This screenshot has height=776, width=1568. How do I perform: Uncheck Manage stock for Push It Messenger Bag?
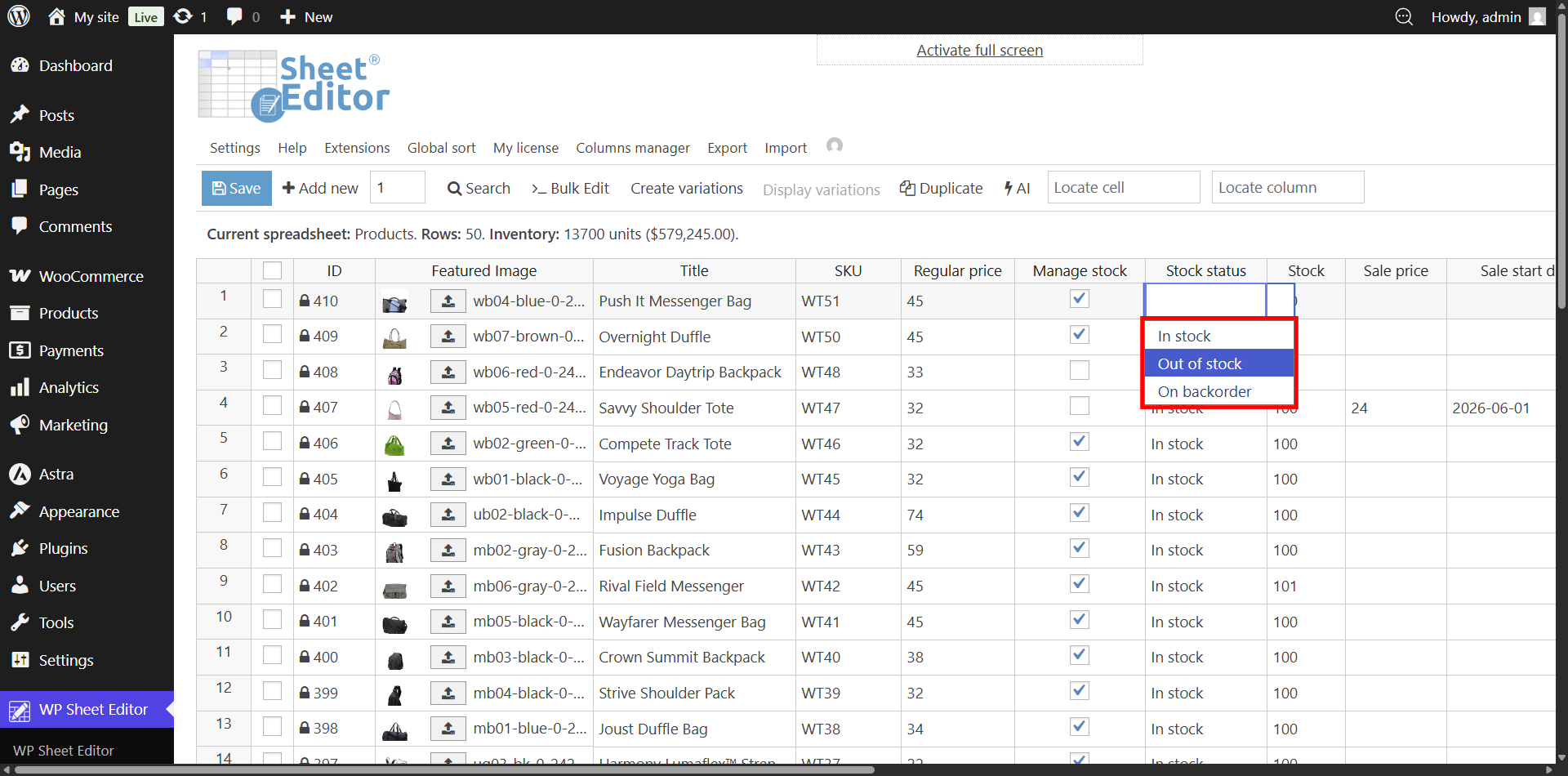click(1080, 299)
